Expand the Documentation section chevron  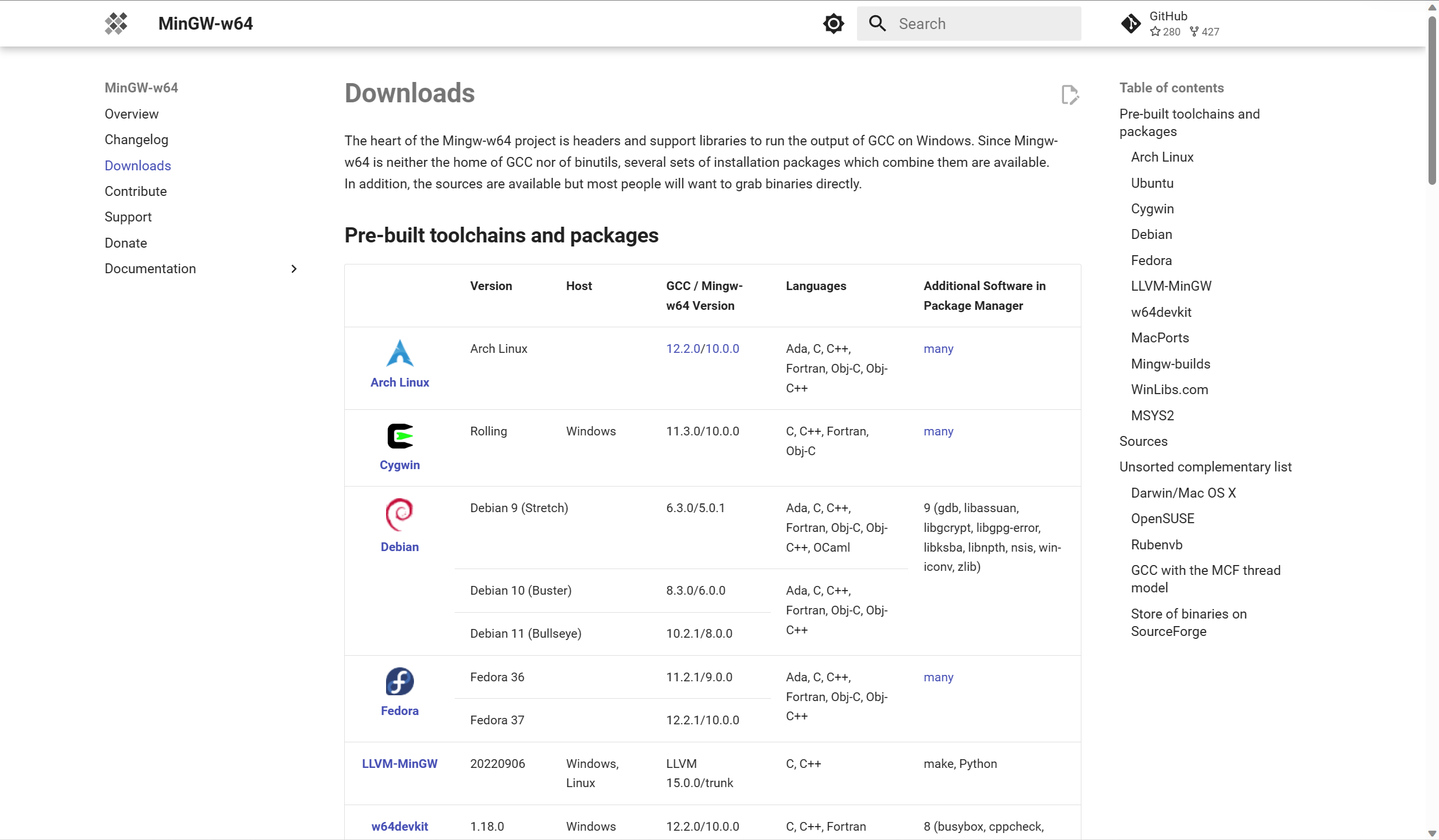(294, 269)
